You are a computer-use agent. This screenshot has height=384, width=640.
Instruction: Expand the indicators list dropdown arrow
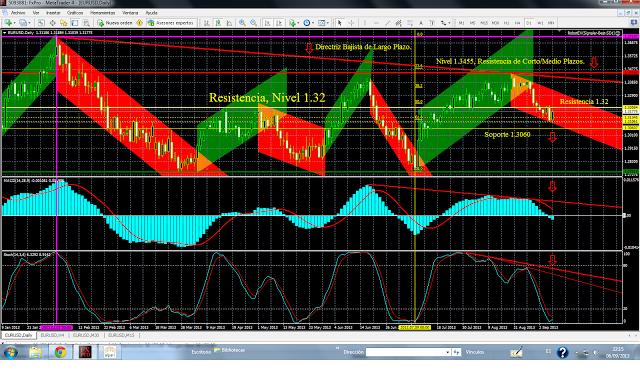298,23
